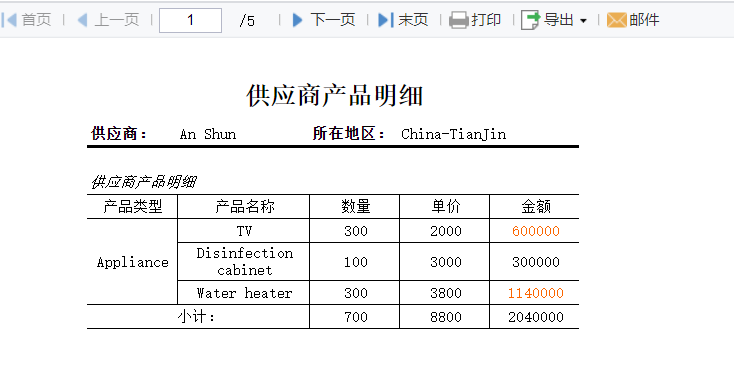Click quantity 300 in the TV row
The height and width of the screenshot is (384, 734).
click(x=355, y=231)
